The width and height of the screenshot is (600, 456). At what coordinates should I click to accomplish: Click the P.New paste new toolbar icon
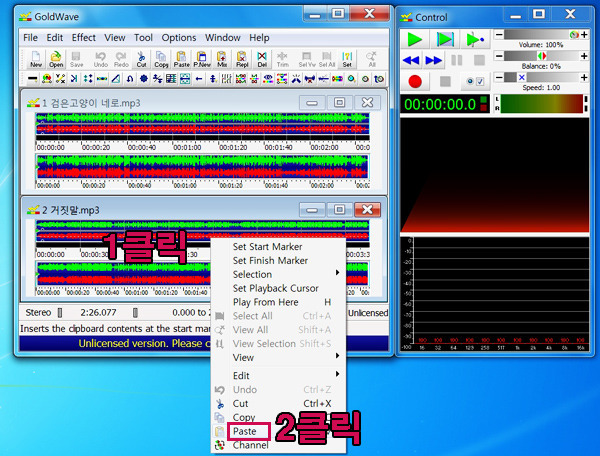click(202, 59)
